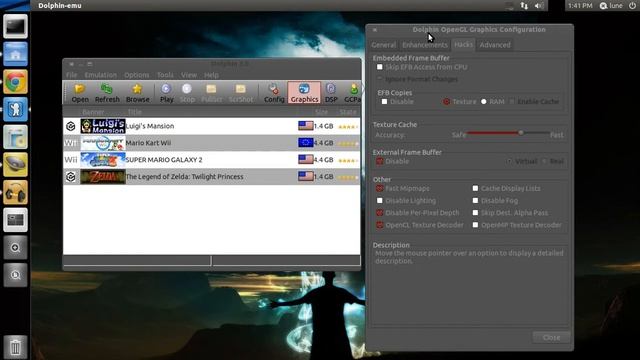
Task: Enable the Disable Fog checkbox
Action: (475, 201)
